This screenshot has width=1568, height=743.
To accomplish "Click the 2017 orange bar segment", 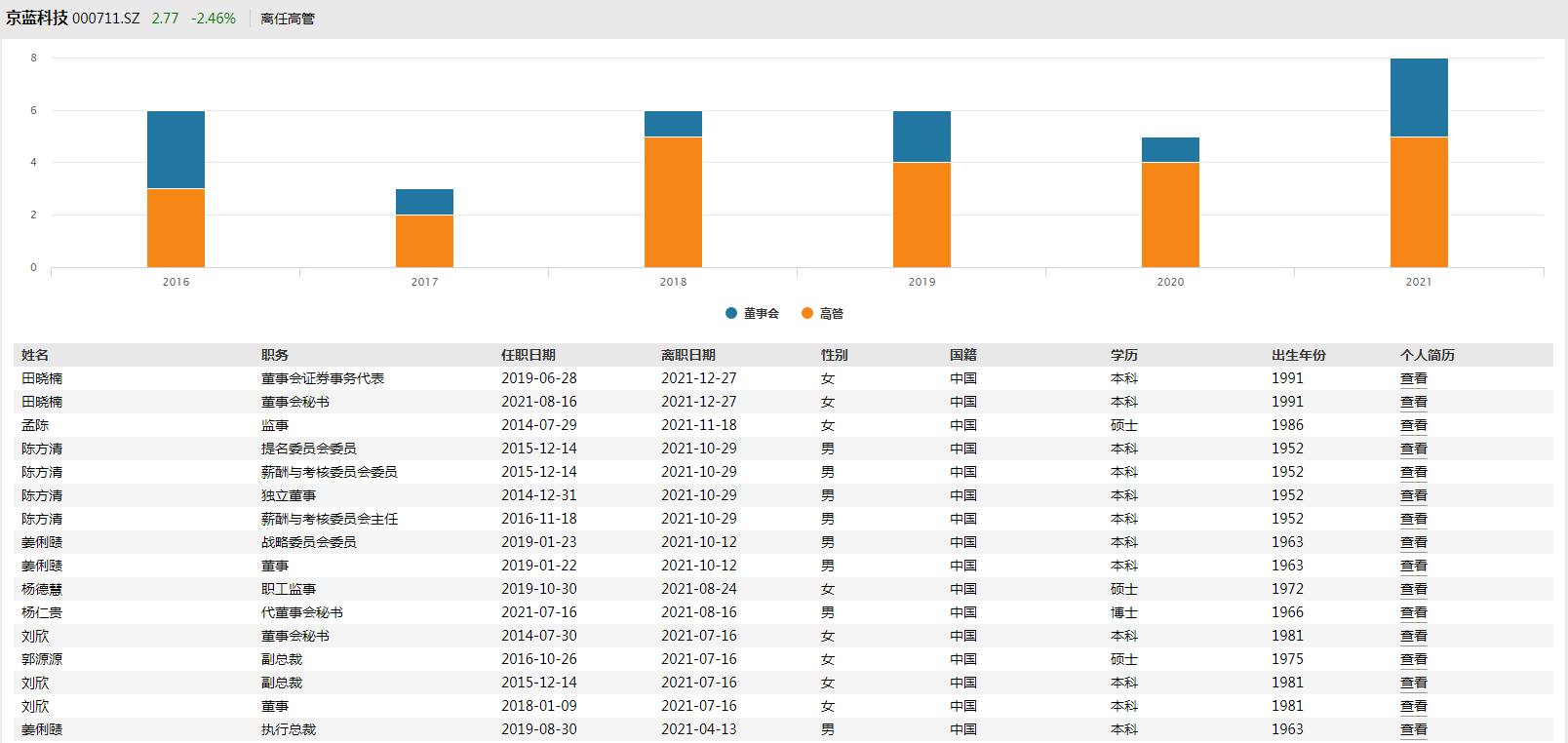I will [424, 241].
